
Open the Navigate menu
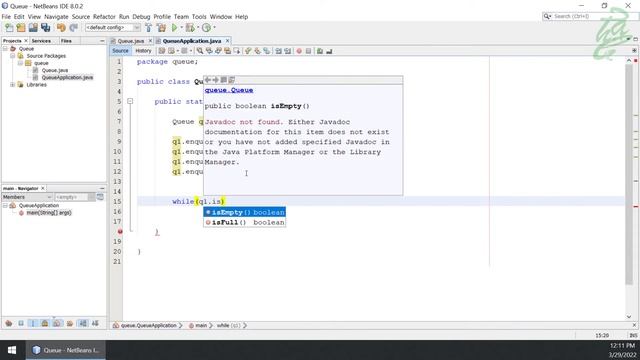[56, 17]
